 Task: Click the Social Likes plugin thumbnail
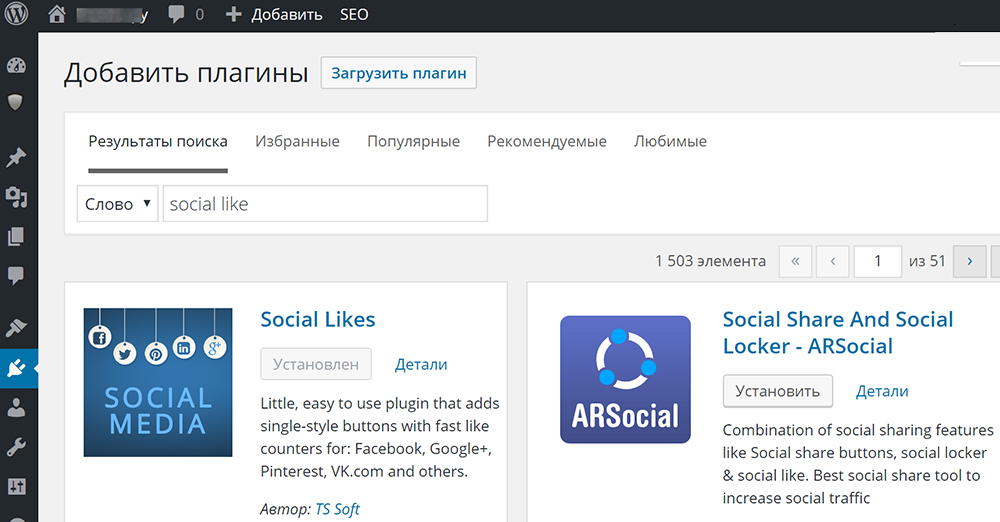158,382
